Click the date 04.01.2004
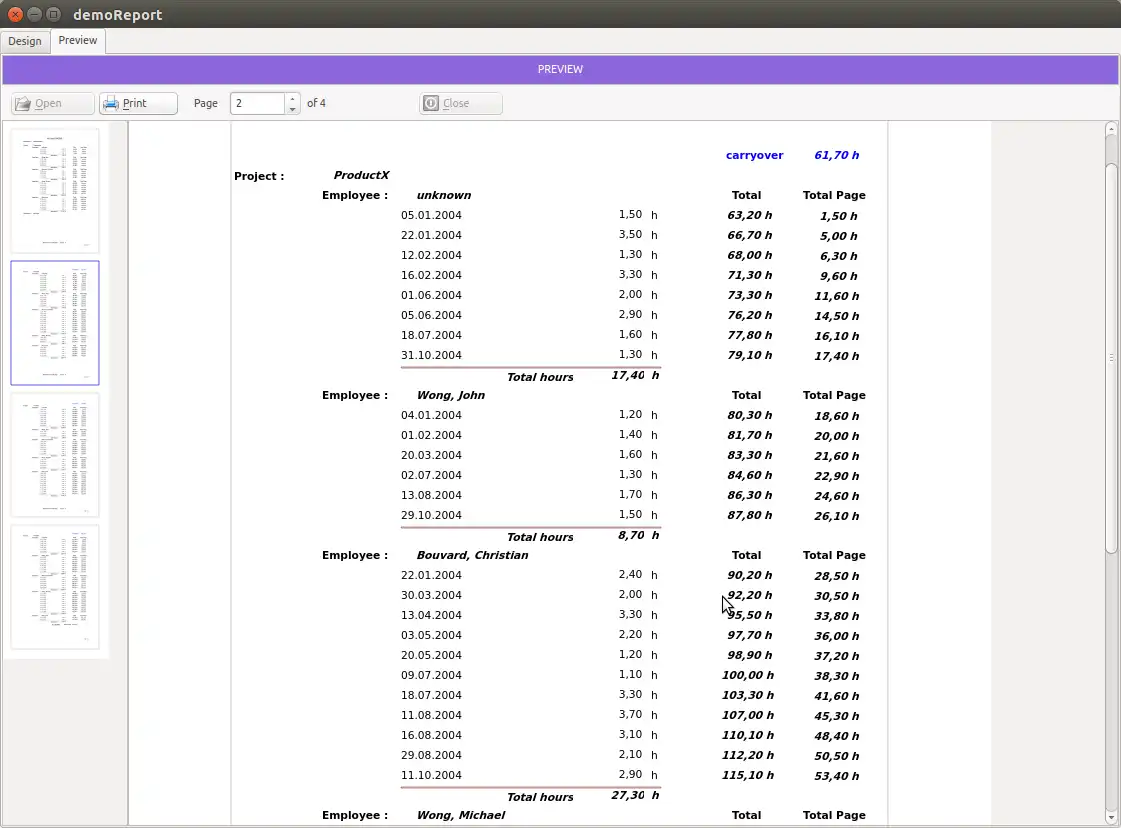The image size is (1121, 828). point(431,415)
